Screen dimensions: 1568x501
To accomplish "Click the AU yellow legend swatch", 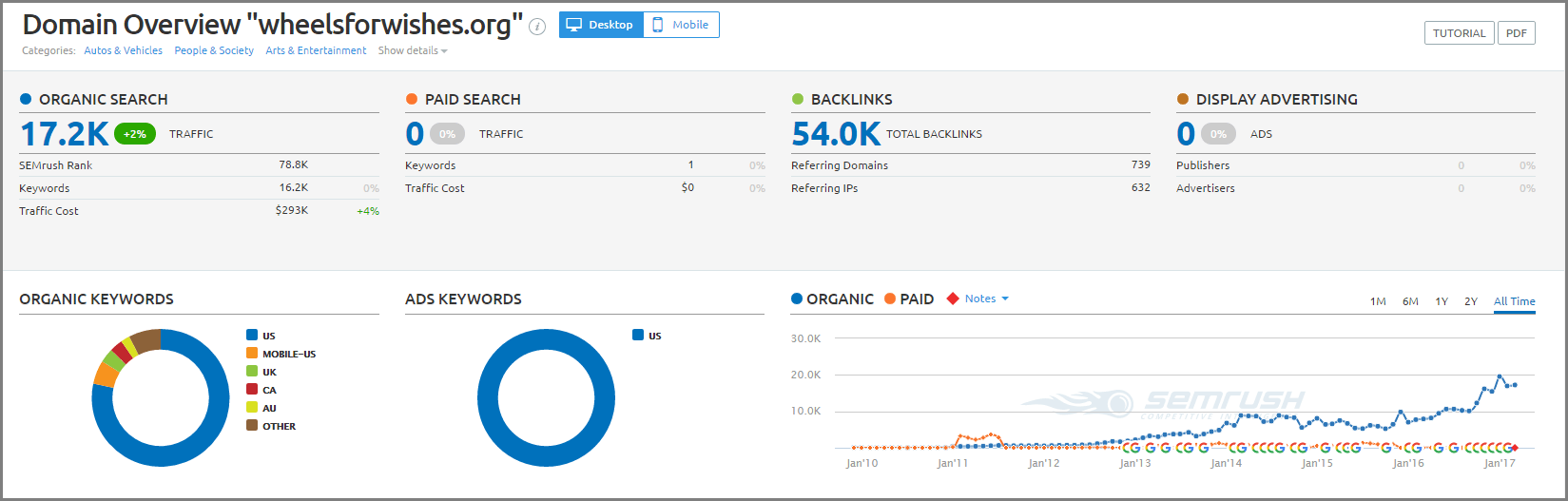I will point(252,407).
